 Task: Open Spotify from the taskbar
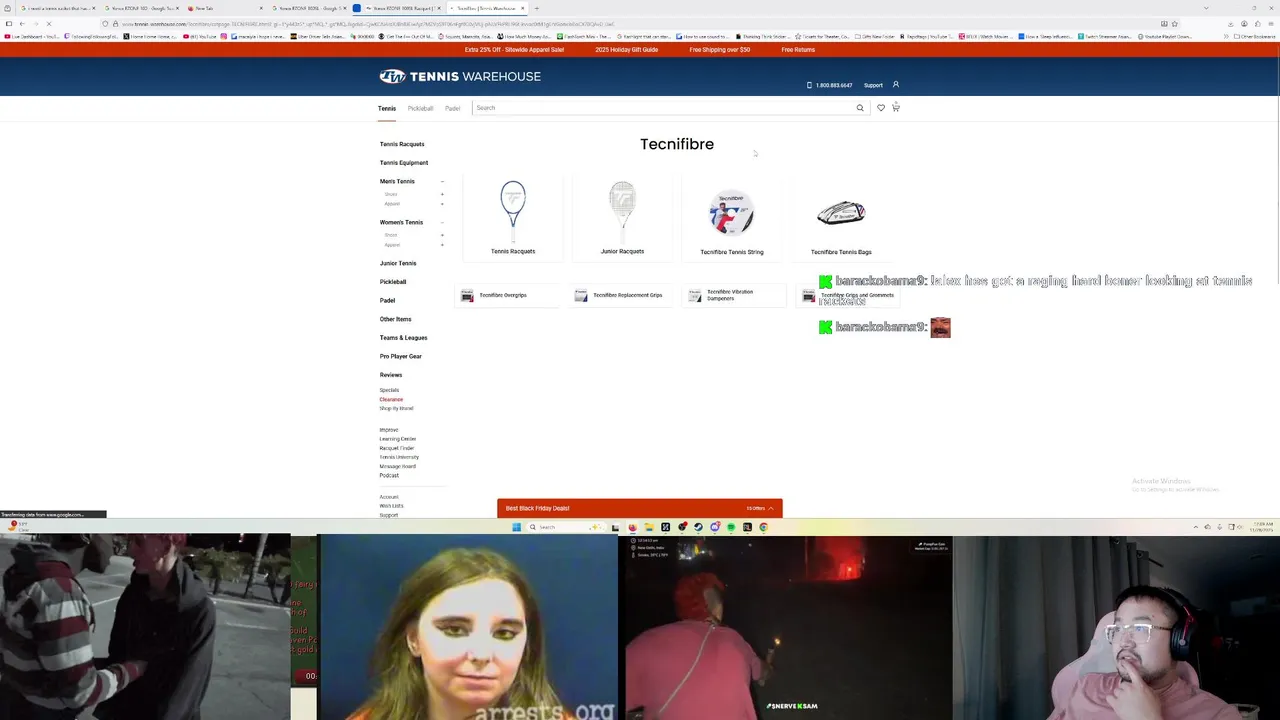point(731,527)
